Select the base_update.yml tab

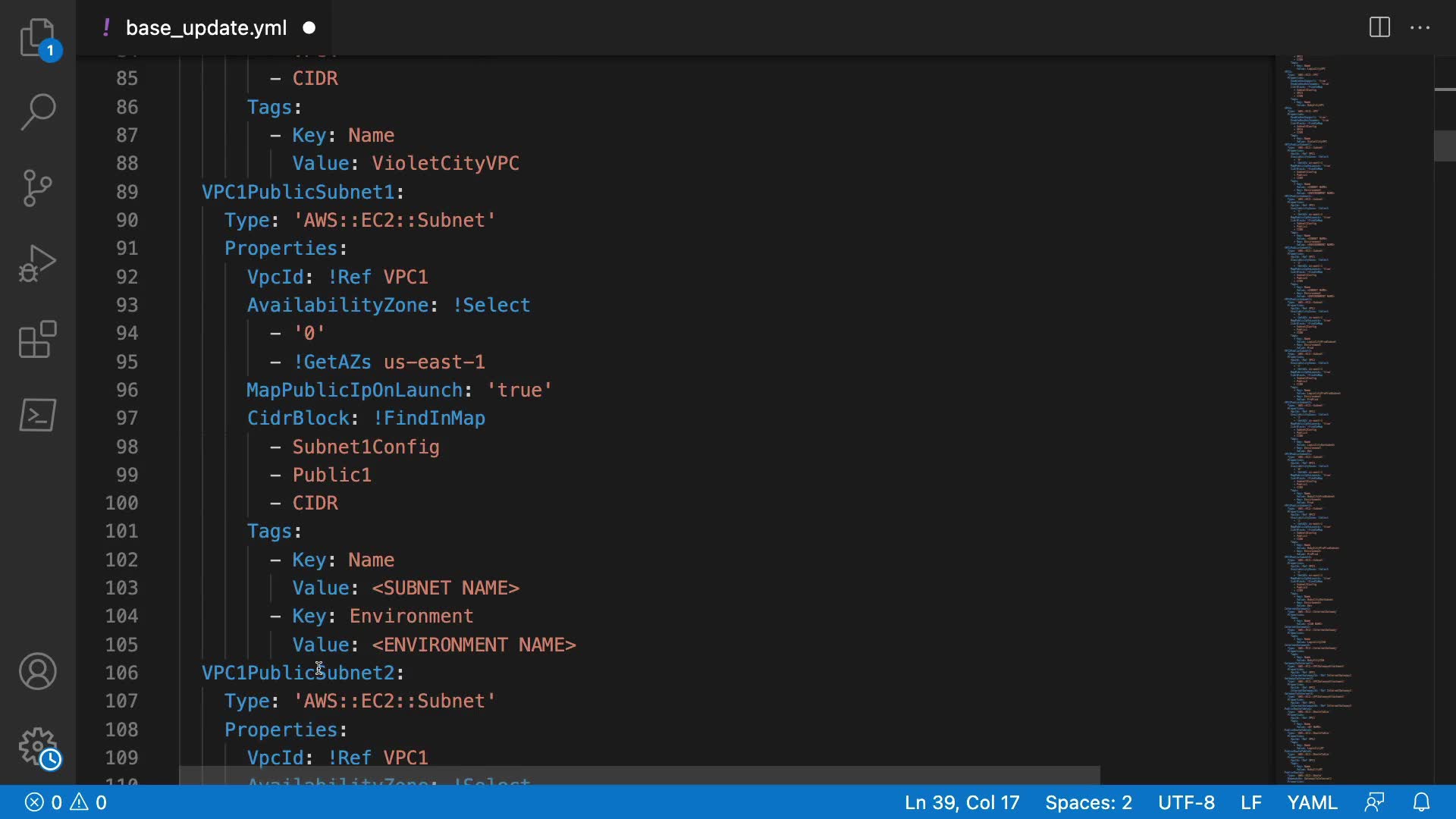pyautogui.click(x=206, y=28)
